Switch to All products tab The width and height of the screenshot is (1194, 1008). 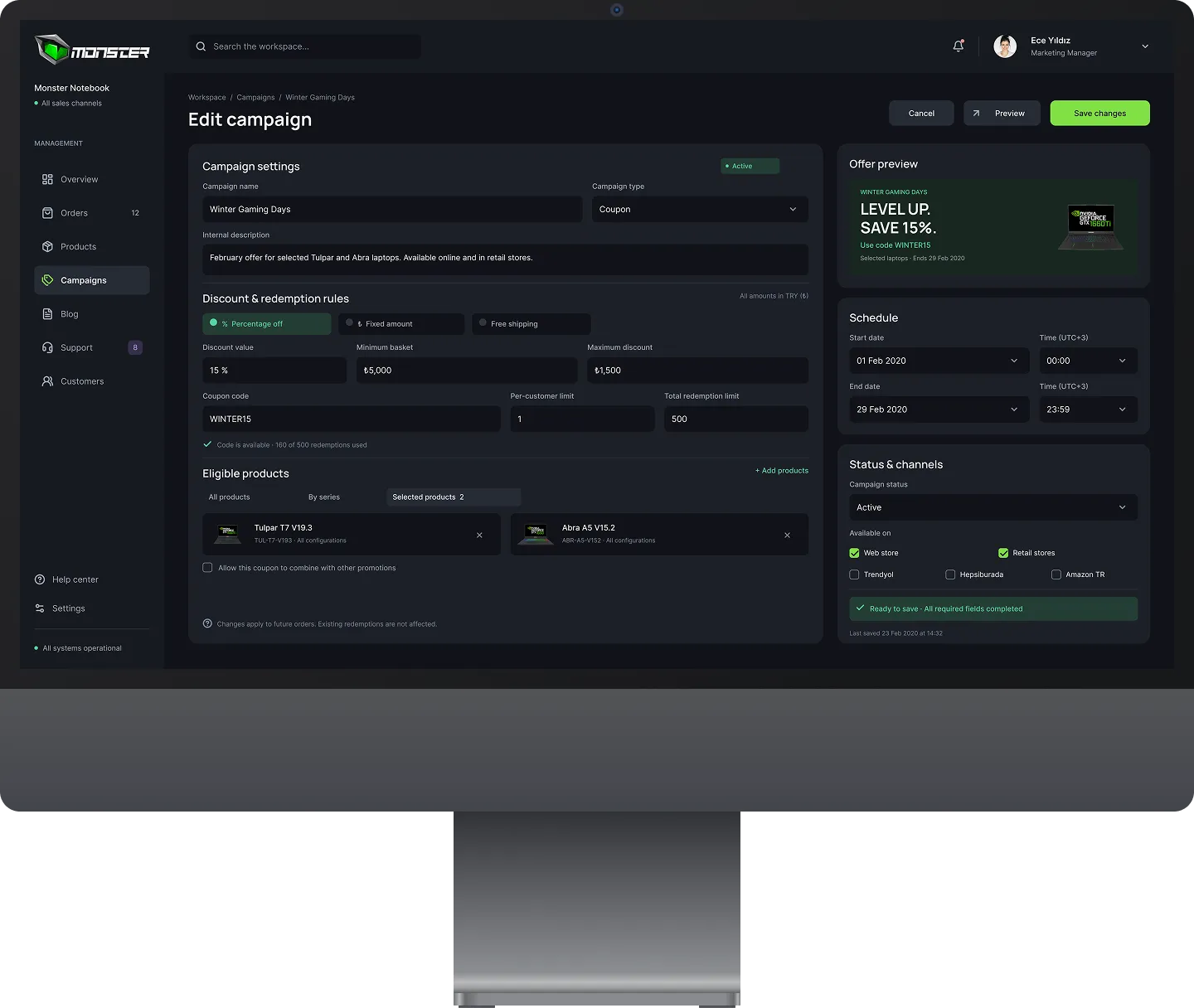pos(230,497)
